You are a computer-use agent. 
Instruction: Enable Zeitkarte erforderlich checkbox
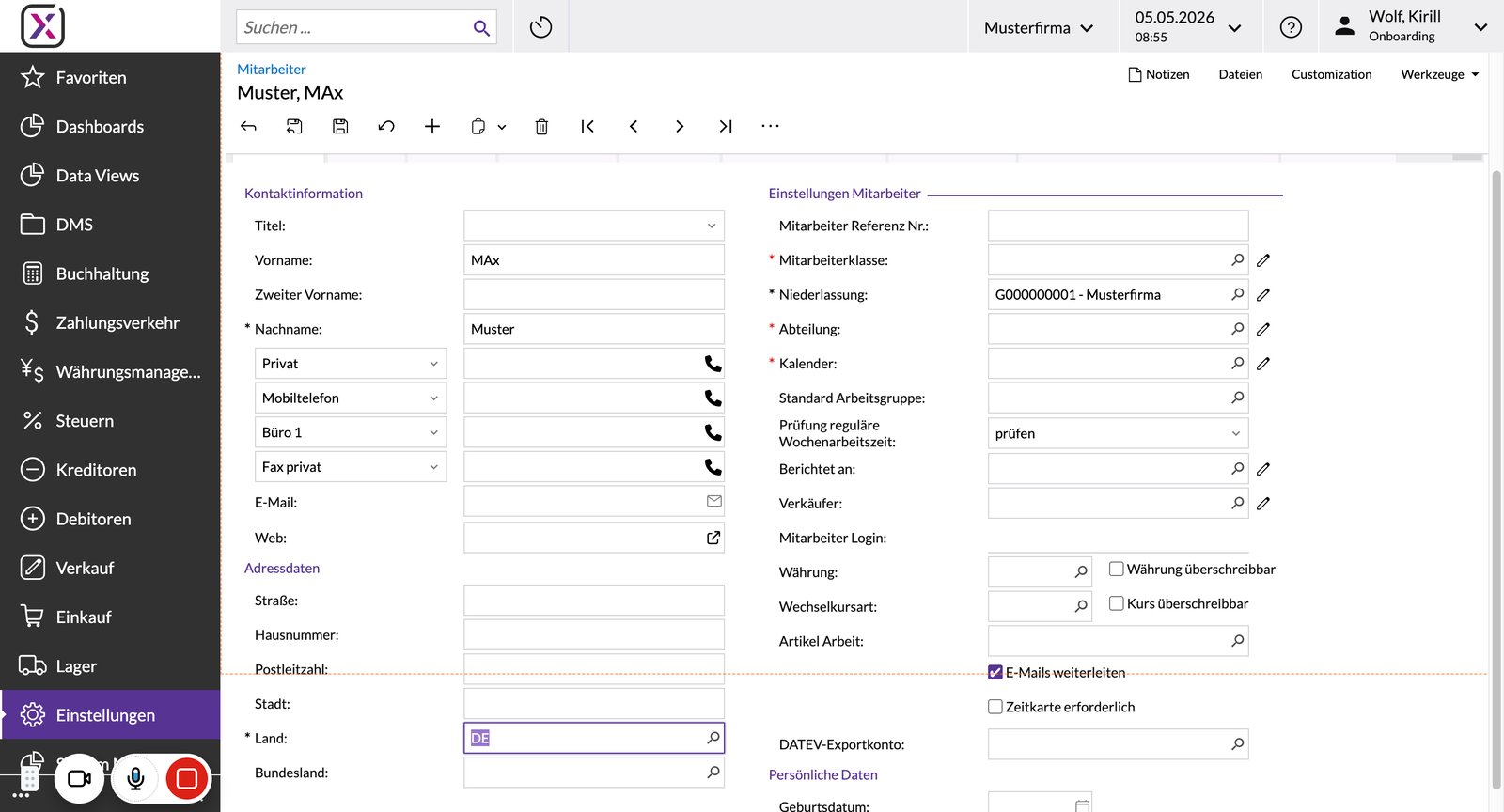point(995,707)
